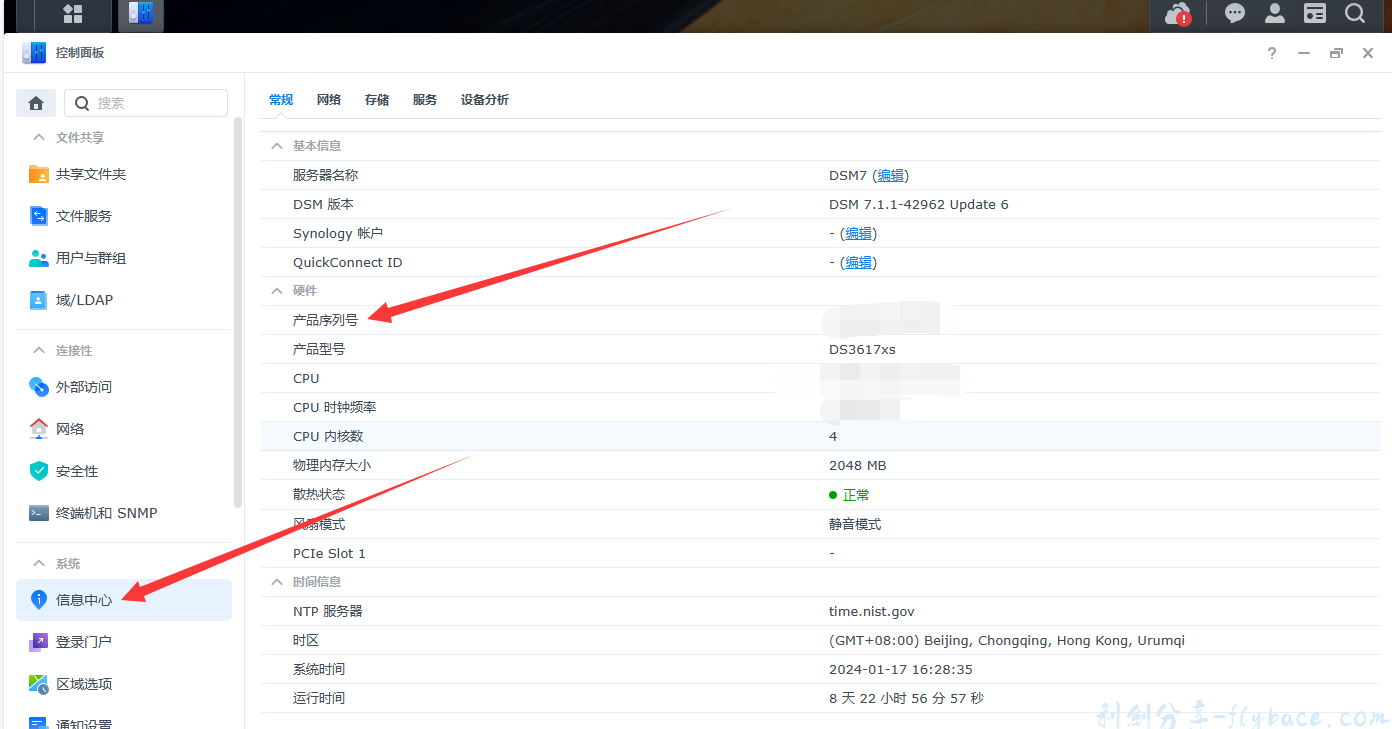Open the 安全性 shield icon

(39, 471)
